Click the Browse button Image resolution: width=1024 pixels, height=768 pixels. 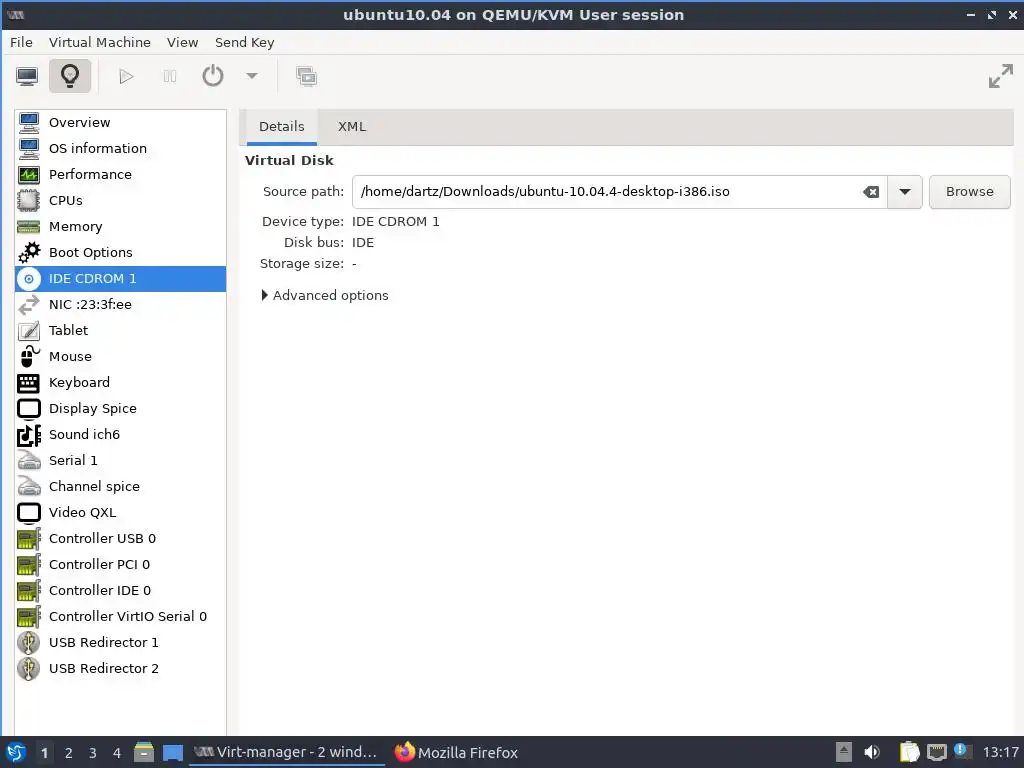969,192
